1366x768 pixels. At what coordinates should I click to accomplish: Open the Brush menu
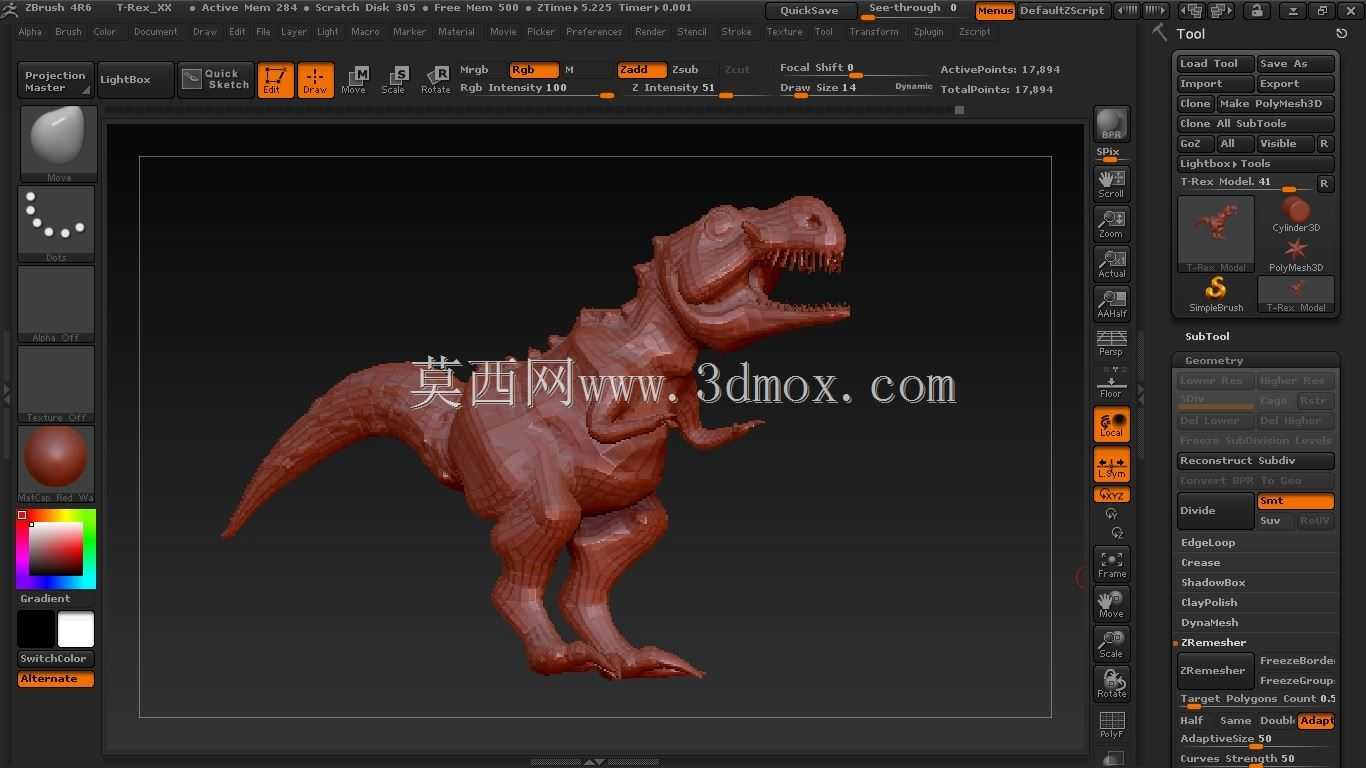click(x=68, y=32)
